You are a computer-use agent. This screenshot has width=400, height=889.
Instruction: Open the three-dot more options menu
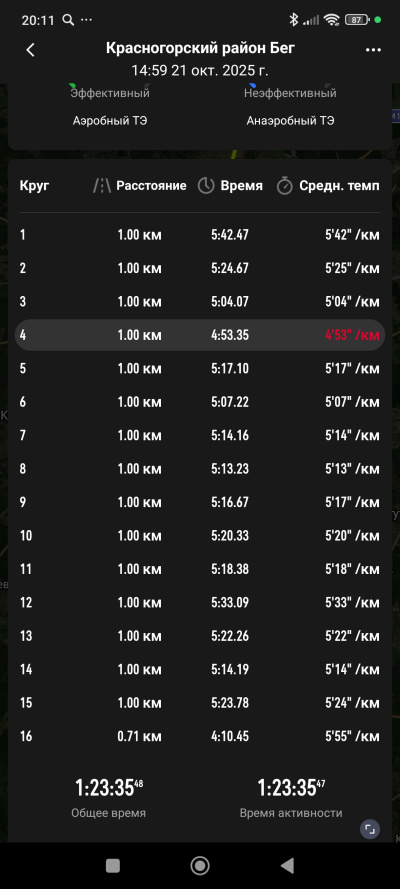click(373, 50)
